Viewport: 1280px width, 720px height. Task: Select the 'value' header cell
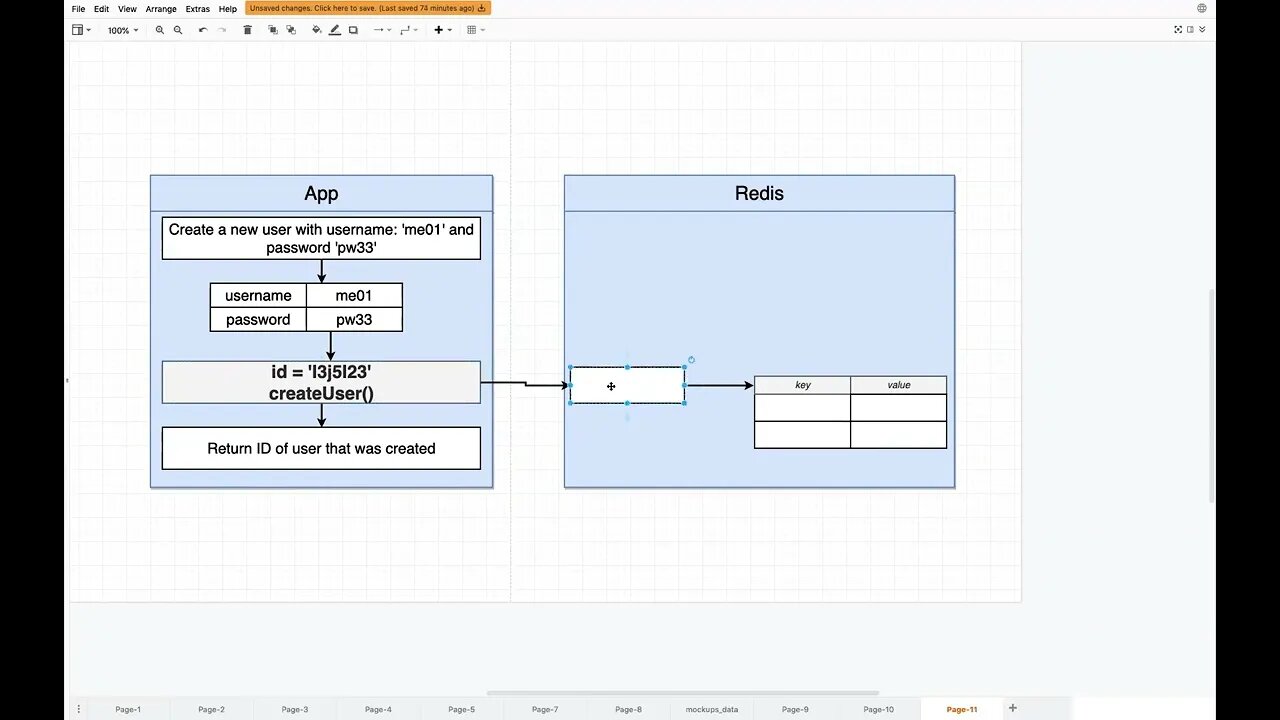pos(898,385)
